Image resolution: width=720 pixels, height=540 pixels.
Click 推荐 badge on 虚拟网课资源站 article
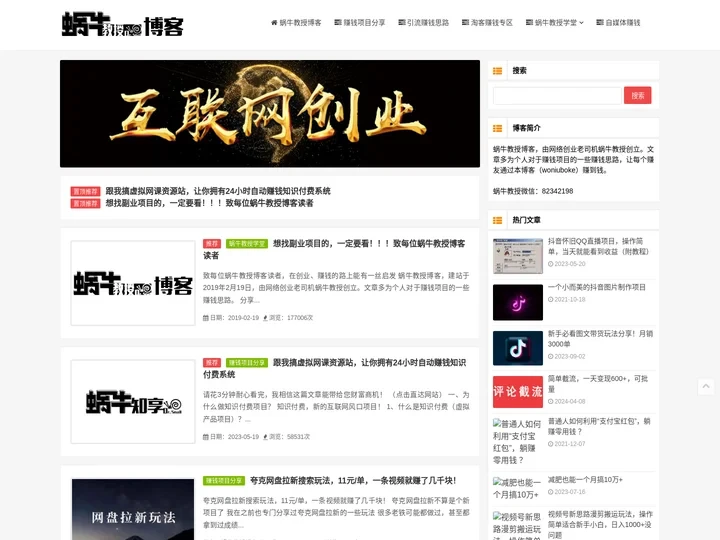pos(212,363)
